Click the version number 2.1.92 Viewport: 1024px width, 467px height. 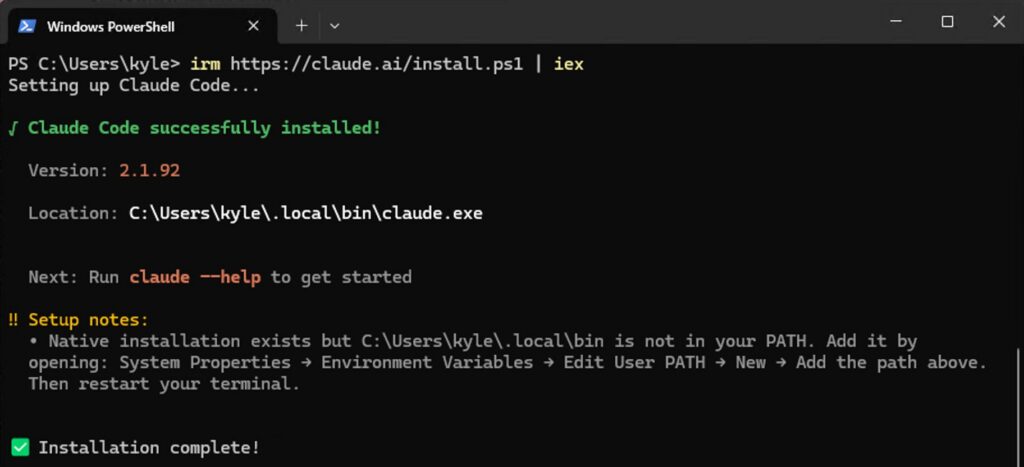(x=149, y=170)
